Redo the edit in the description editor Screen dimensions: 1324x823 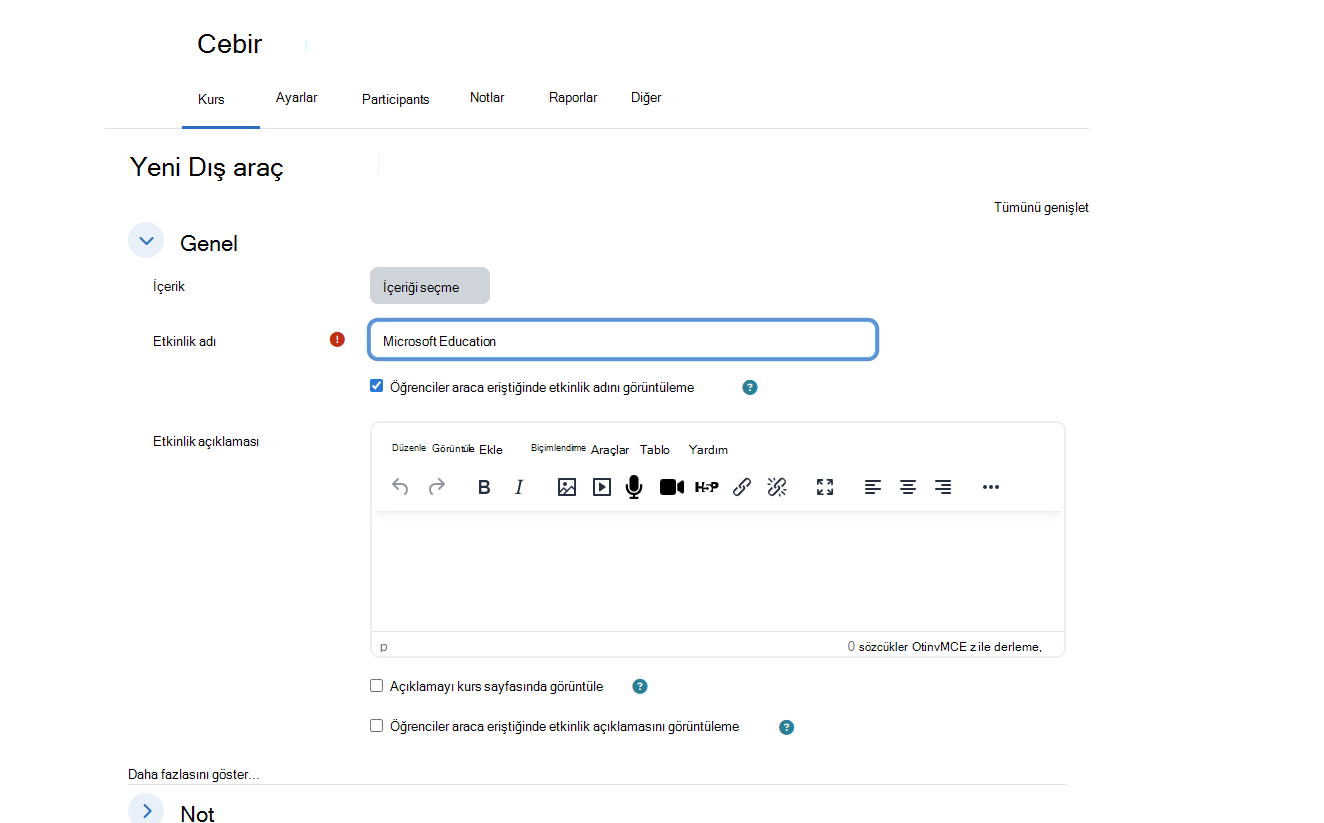click(437, 487)
